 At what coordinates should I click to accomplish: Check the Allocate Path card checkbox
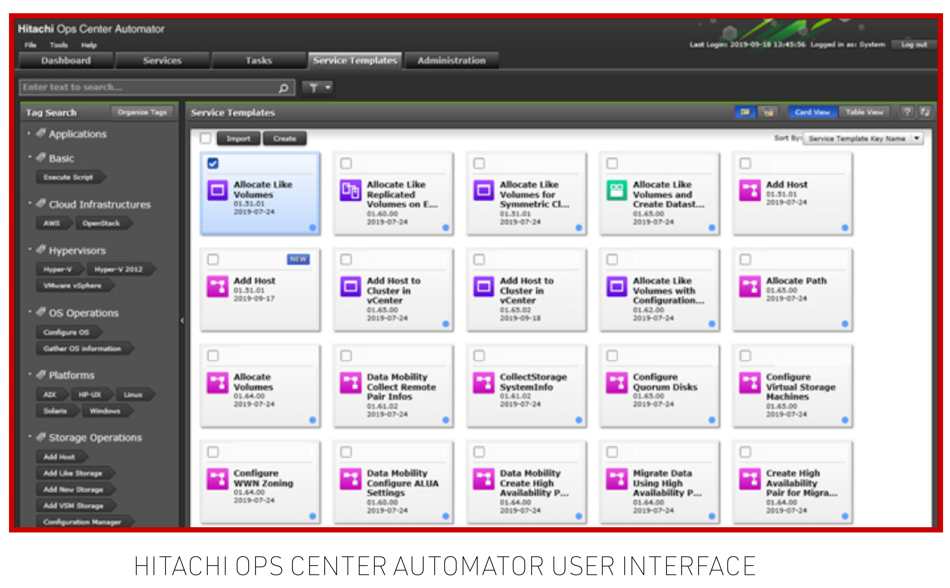pos(745,260)
